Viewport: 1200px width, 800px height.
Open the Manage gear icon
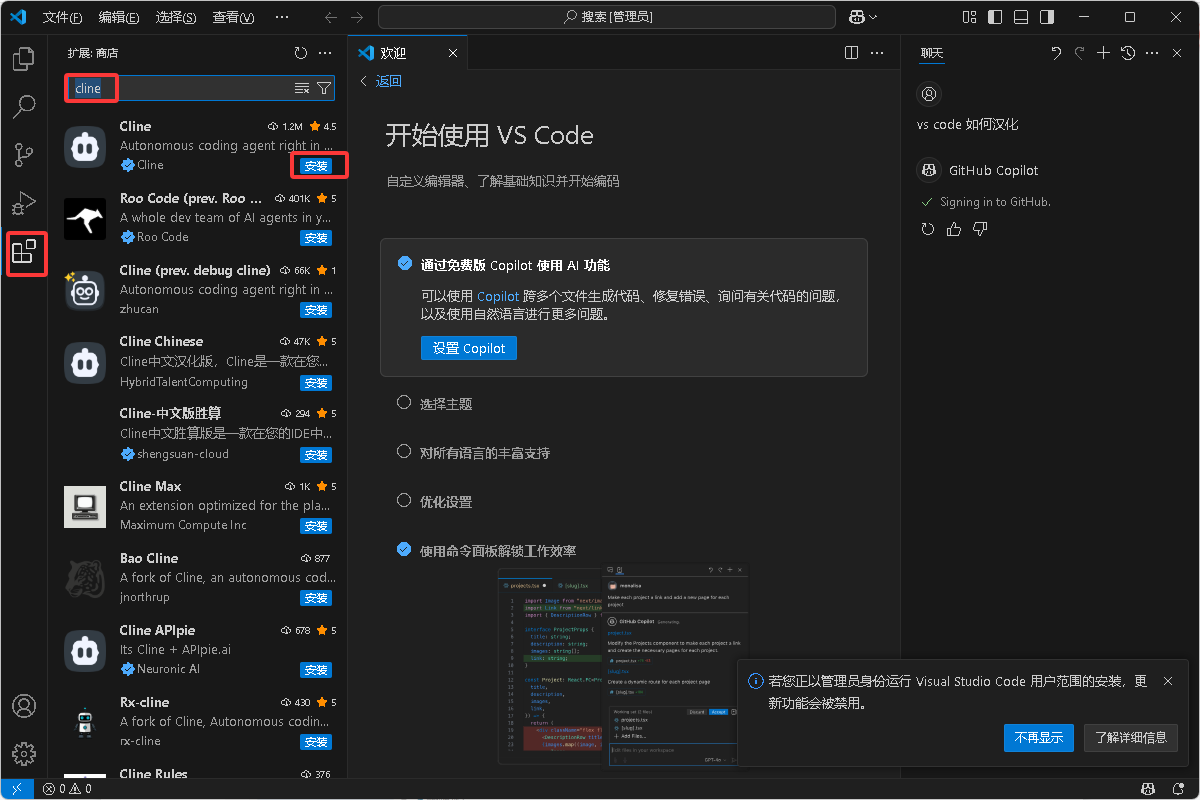point(24,753)
